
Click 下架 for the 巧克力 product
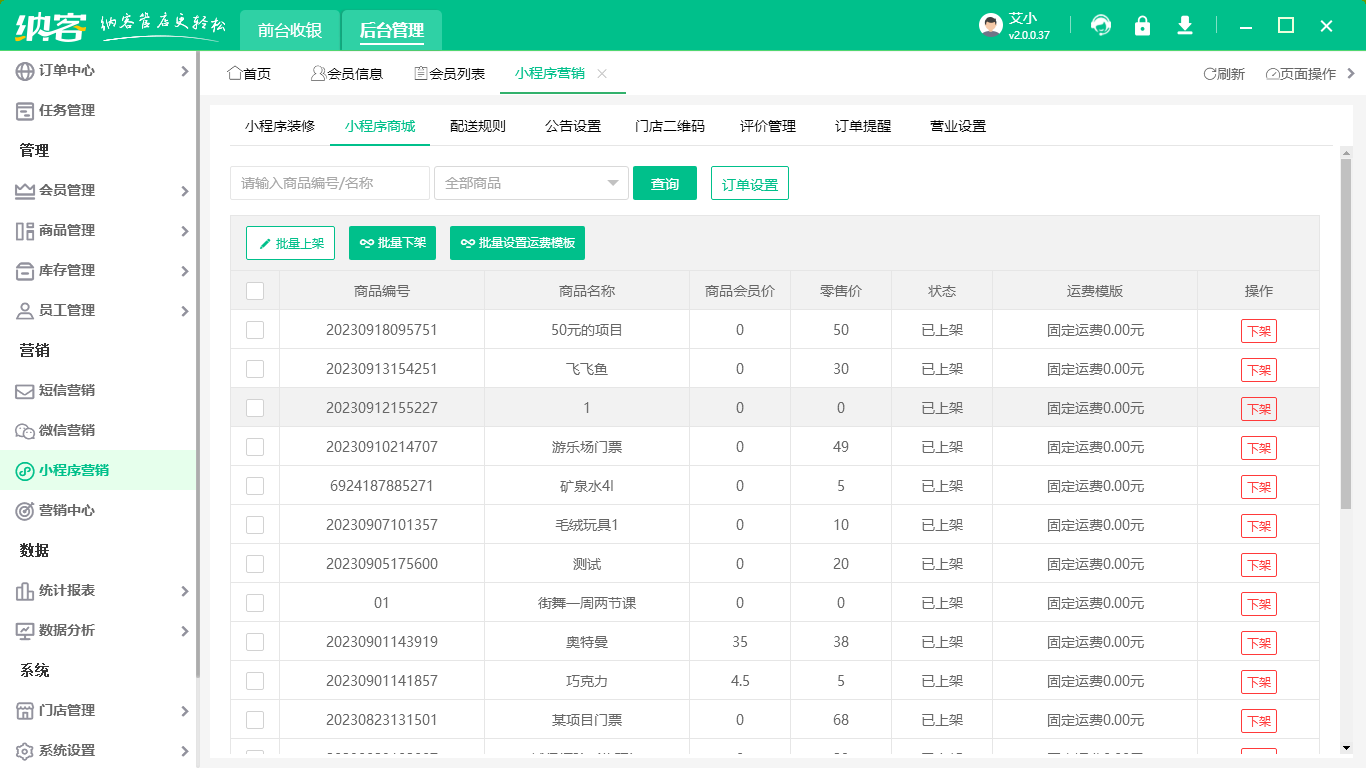1258,681
